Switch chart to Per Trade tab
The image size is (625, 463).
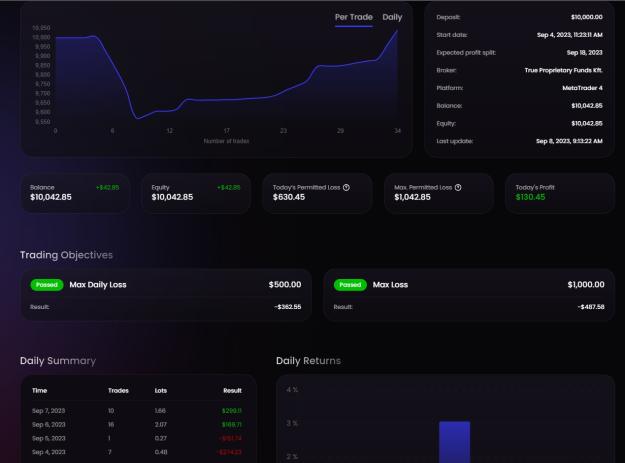point(354,17)
